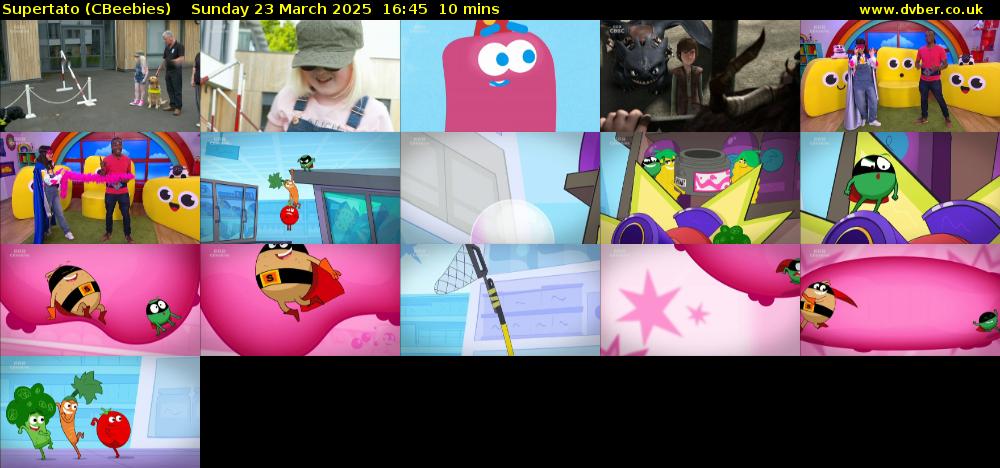Open Supertato and pea pink tunnel thumbnail
Viewport: 1000px width, 468px height.
click(900, 300)
